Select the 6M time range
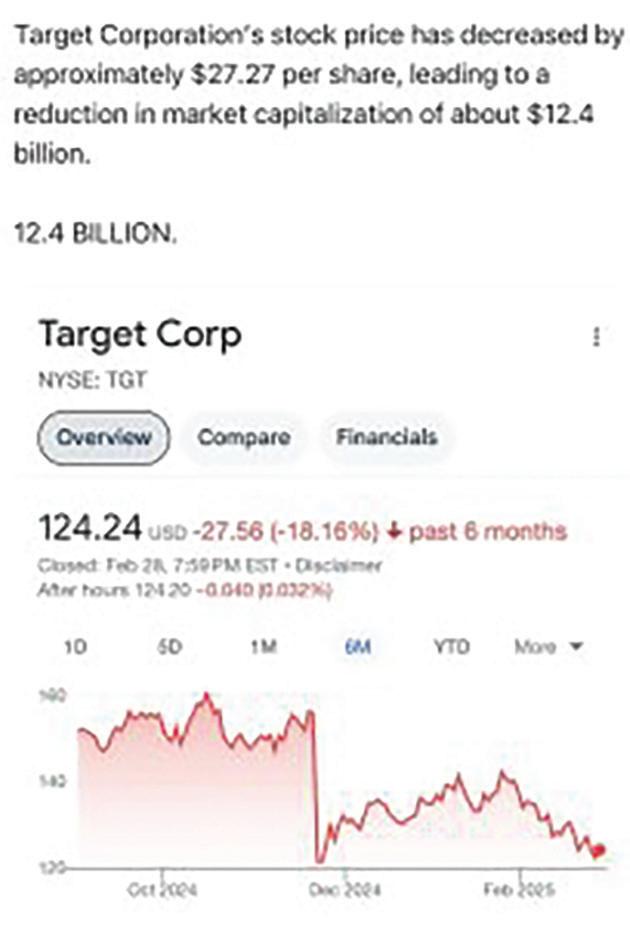The height and width of the screenshot is (926, 630). click(x=358, y=647)
